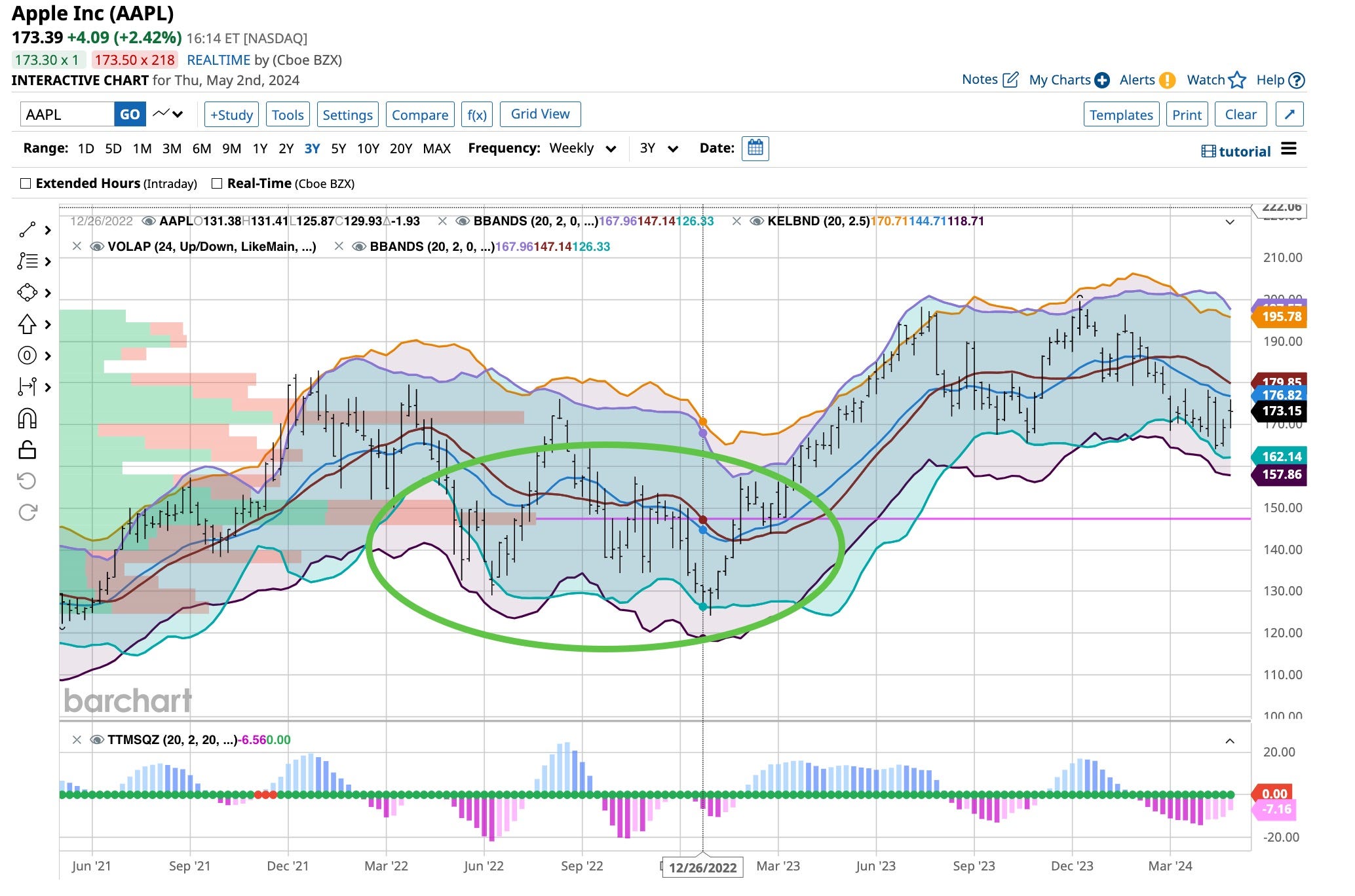
Task: Remove the second BBANDS study with X
Action: click(x=339, y=247)
